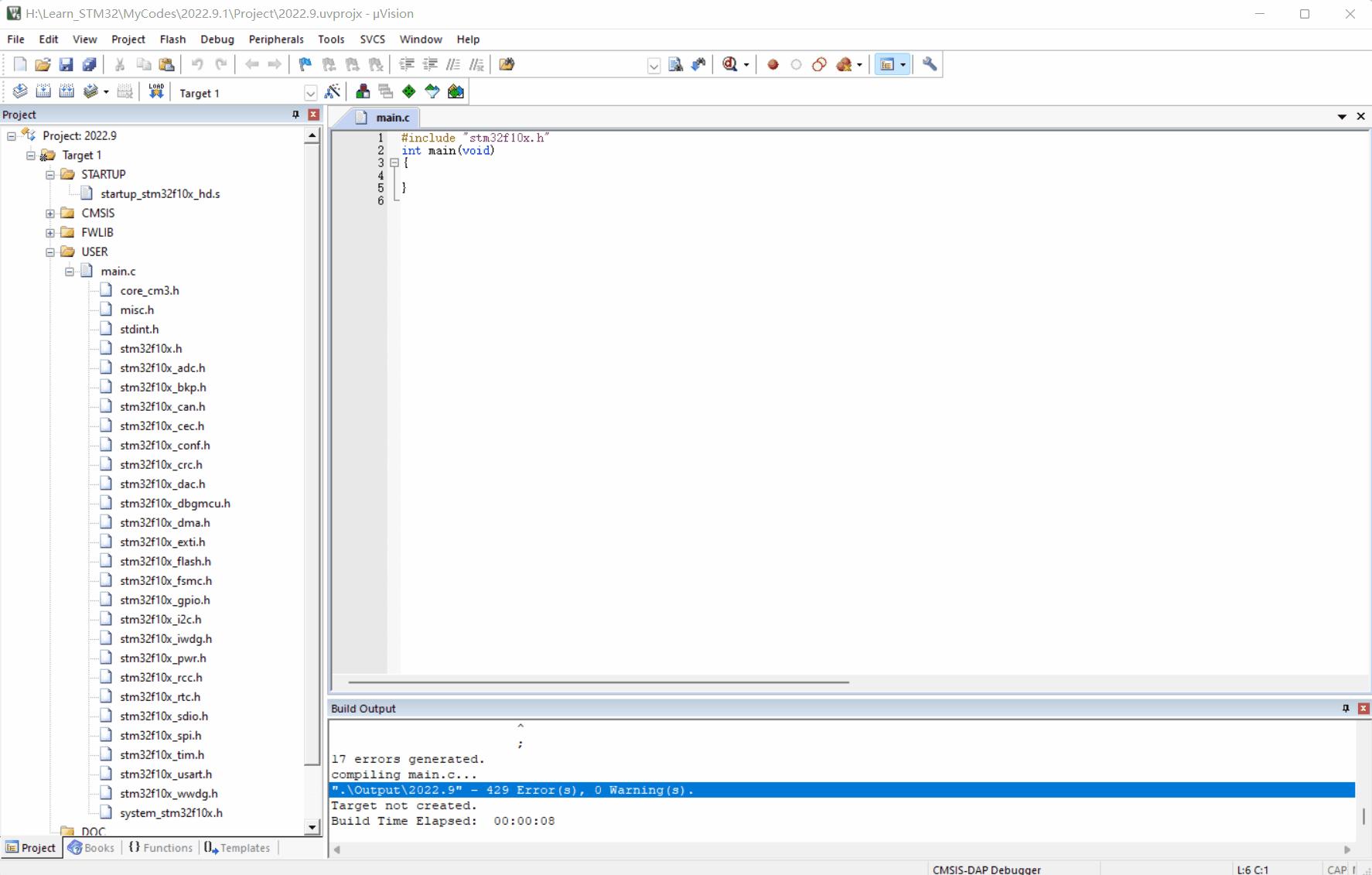Open stm32f10x_gpio.h from the project tree
The height and width of the screenshot is (875, 1372).
tap(165, 600)
